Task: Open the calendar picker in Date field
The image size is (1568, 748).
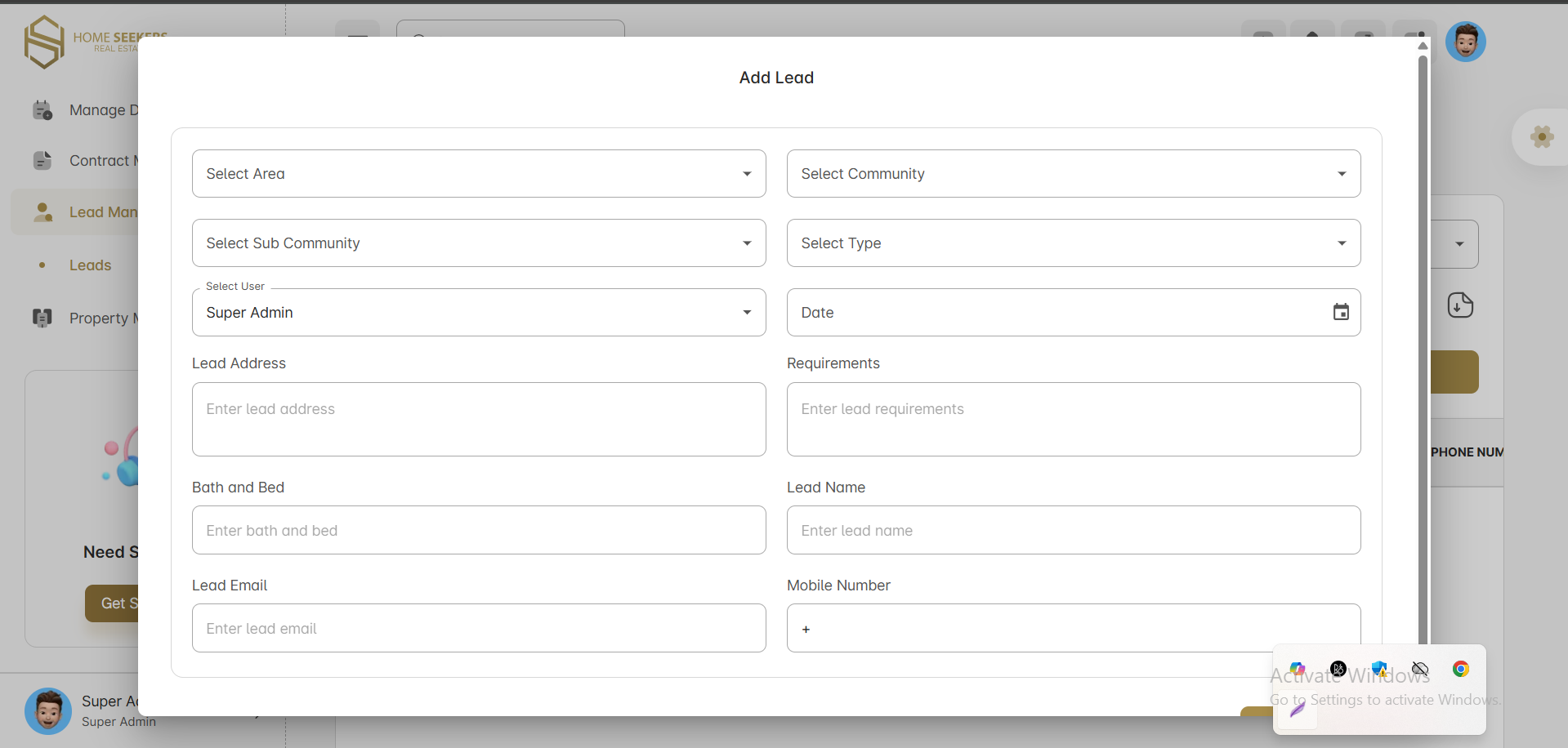Action: (1340, 312)
